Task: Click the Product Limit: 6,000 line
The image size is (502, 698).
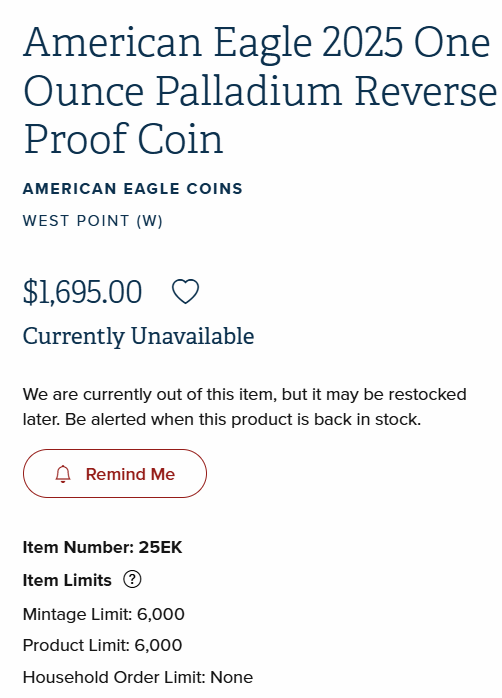Action: point(102,645)
